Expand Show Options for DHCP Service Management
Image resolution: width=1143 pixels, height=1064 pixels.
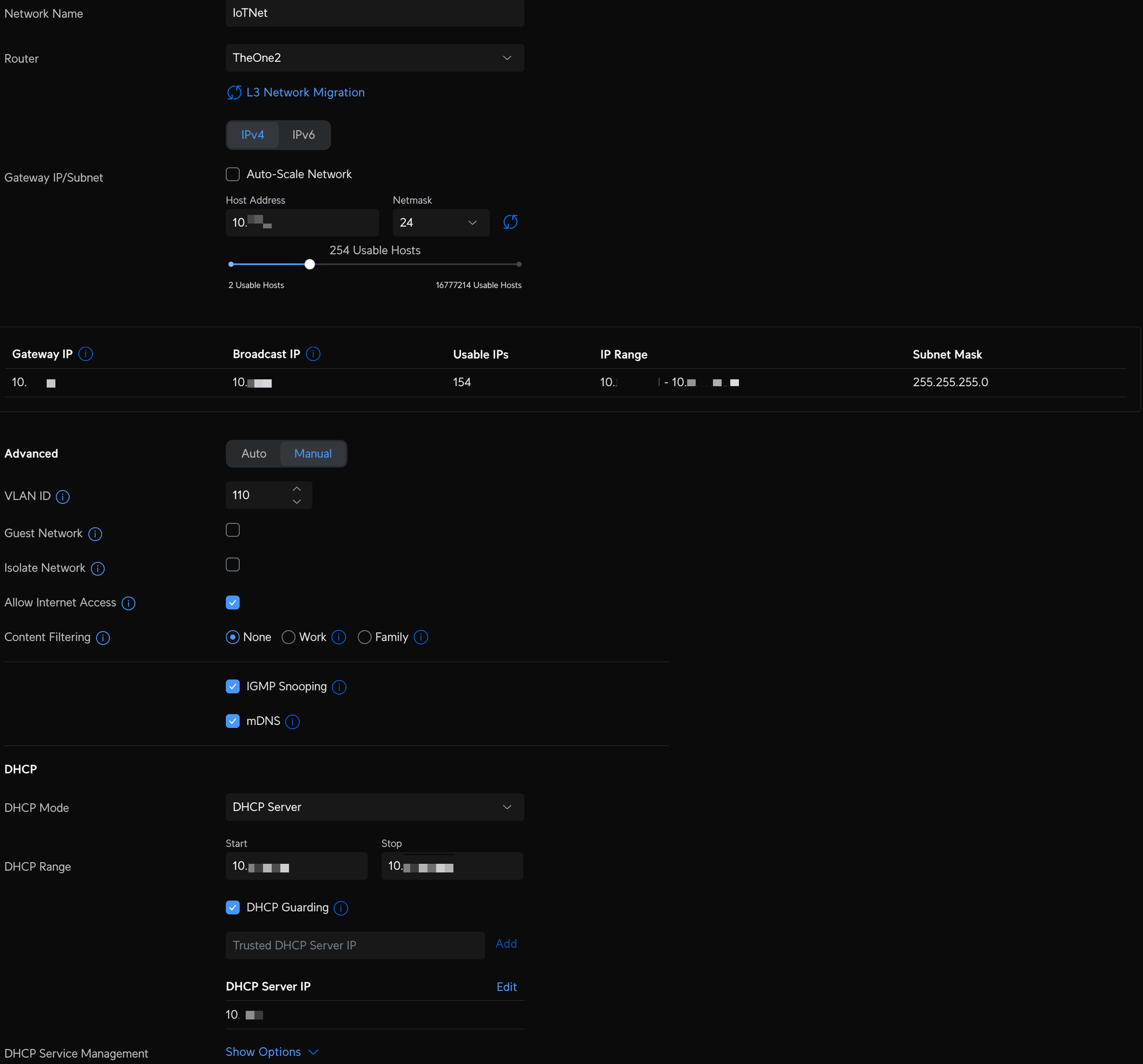271,1051
